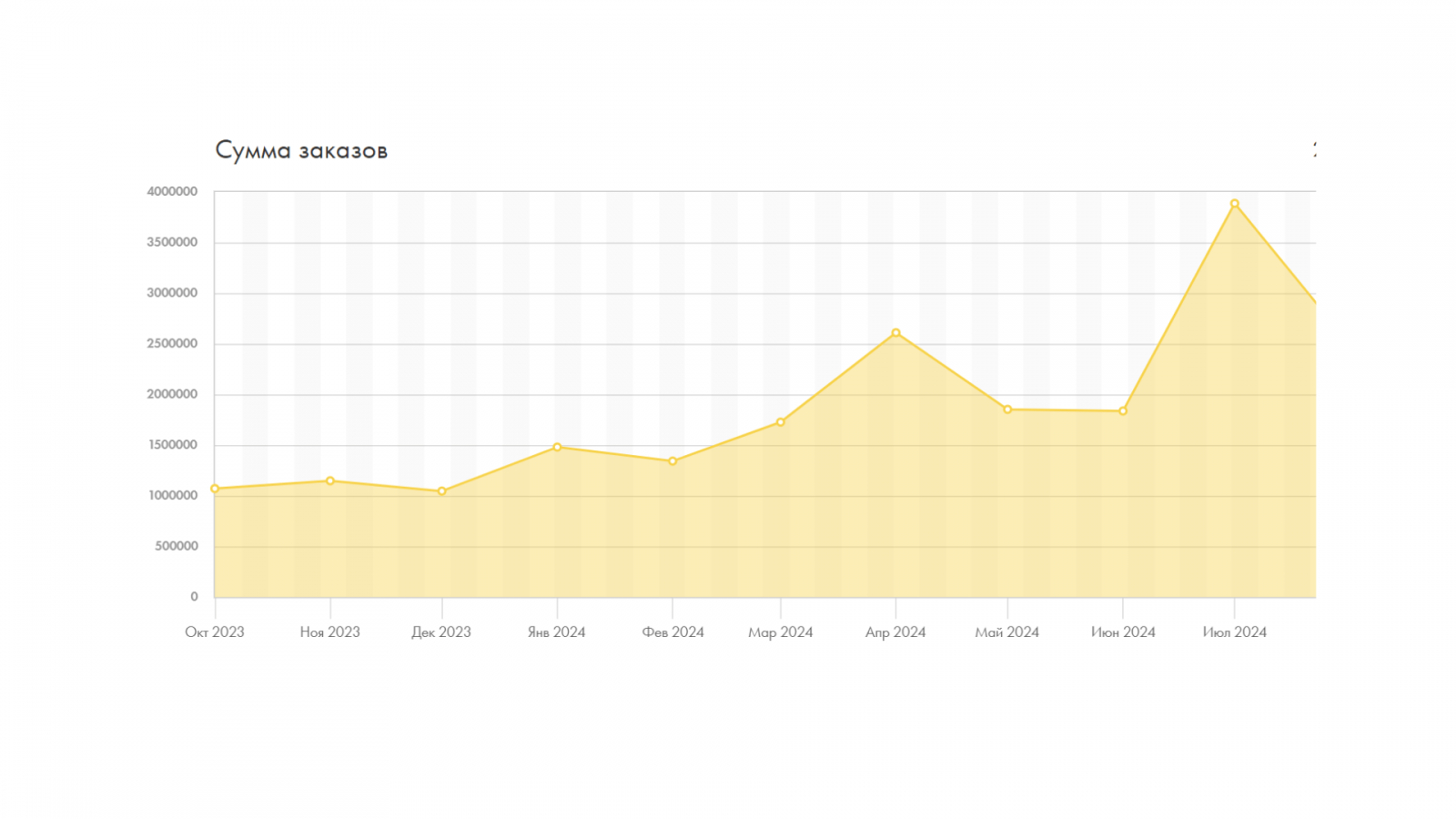Click the 'Ноя 2023' x-axis label
The image size is (1456, 819).
[330, 632]
